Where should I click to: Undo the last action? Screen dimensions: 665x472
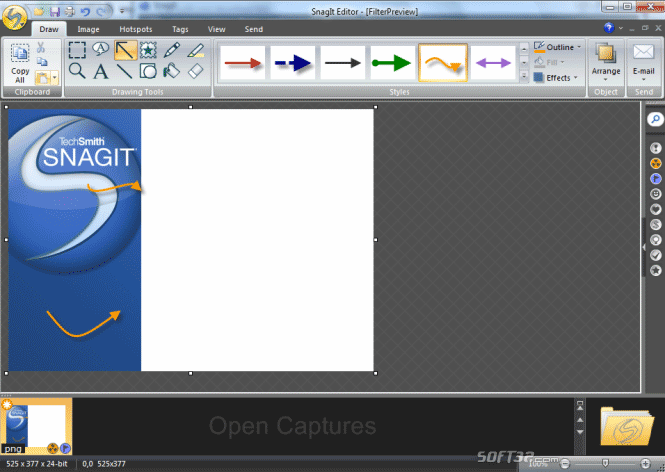85,11
